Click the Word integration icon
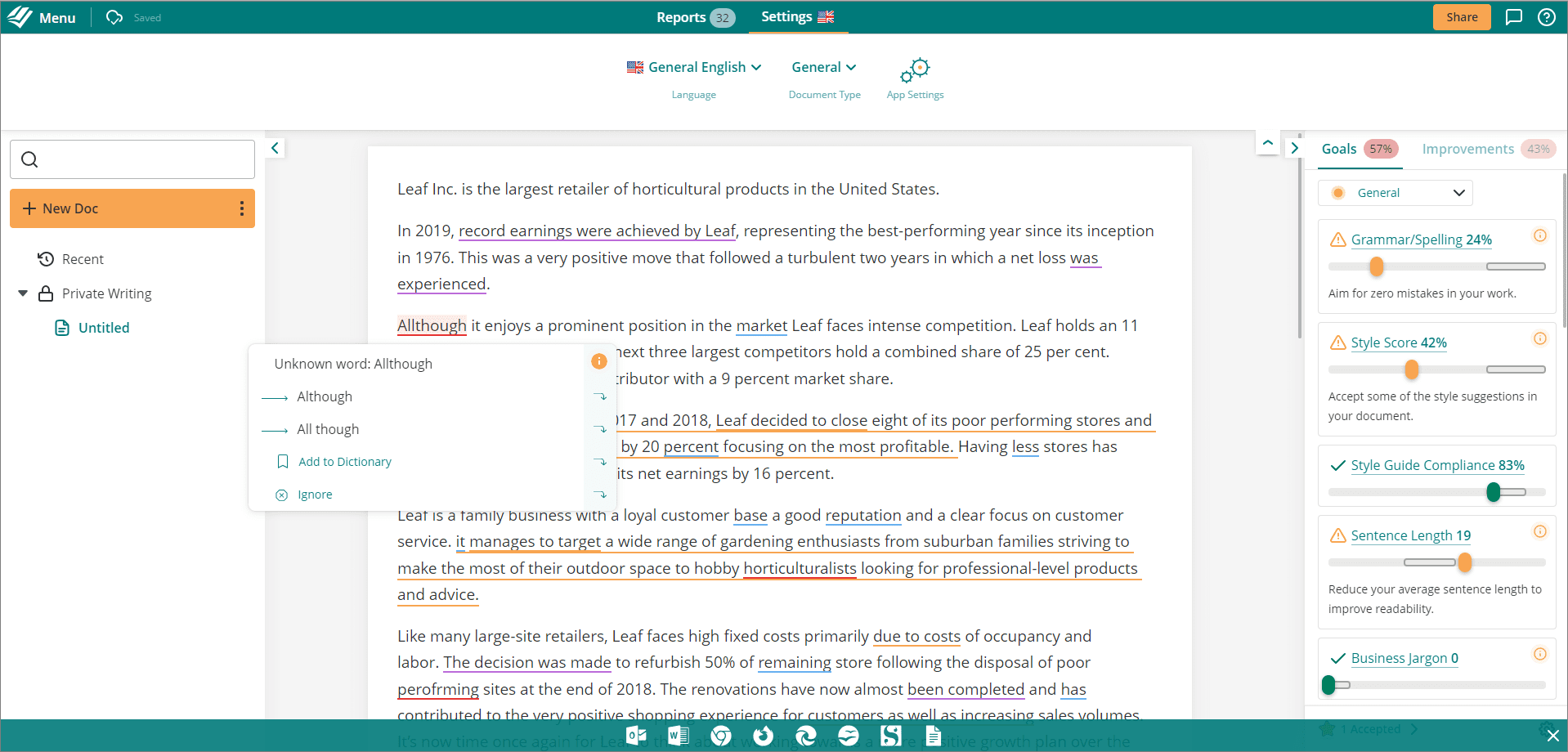Viewport: 1568px width, 752px height. tap(679, 736)
